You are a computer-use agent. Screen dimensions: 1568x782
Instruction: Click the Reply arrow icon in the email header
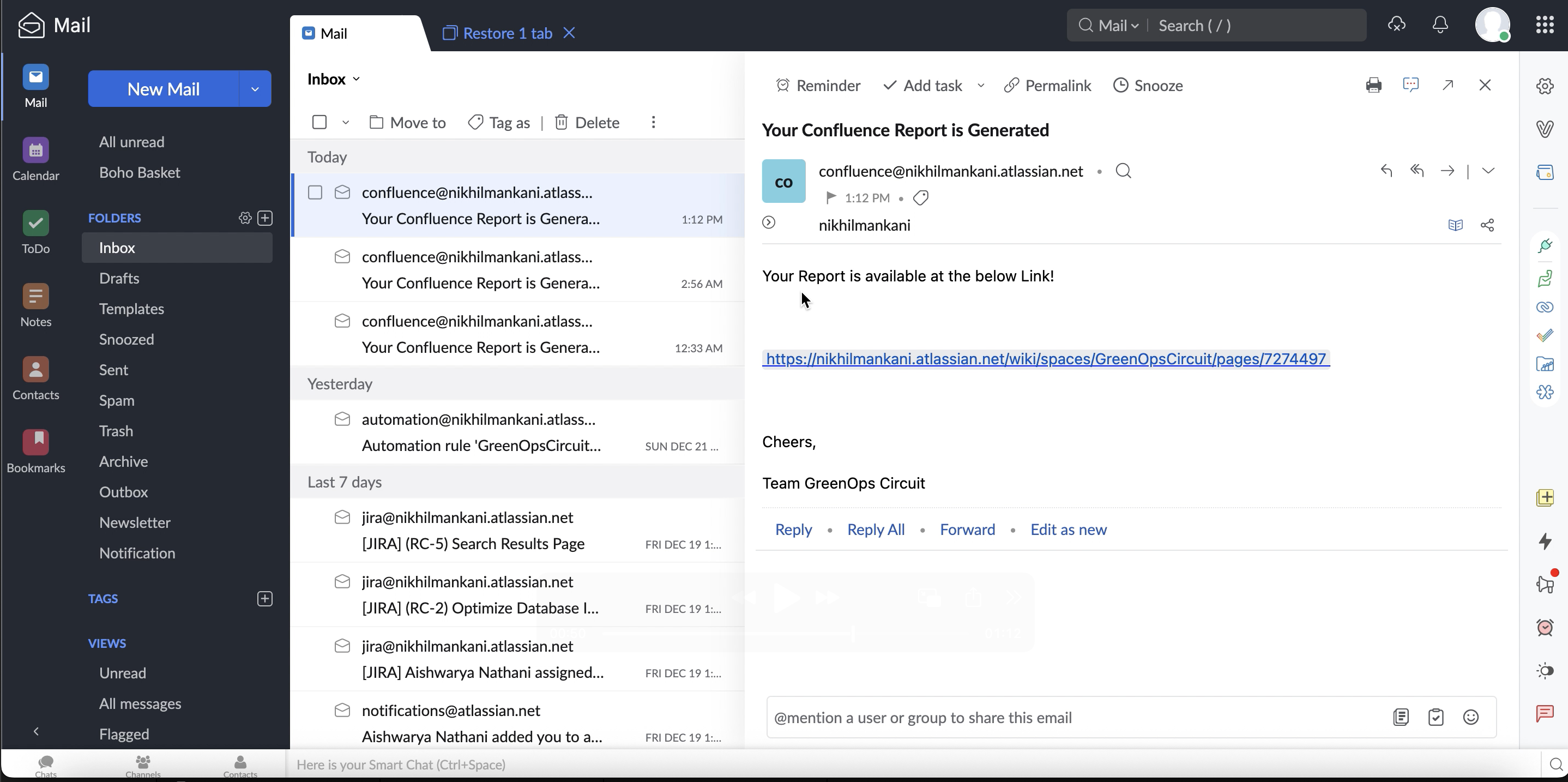[1386, 171]
